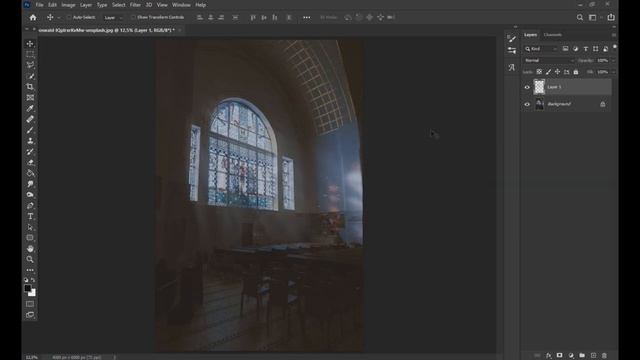
Task: Lock layer position
Action: [x=557, y=72]
